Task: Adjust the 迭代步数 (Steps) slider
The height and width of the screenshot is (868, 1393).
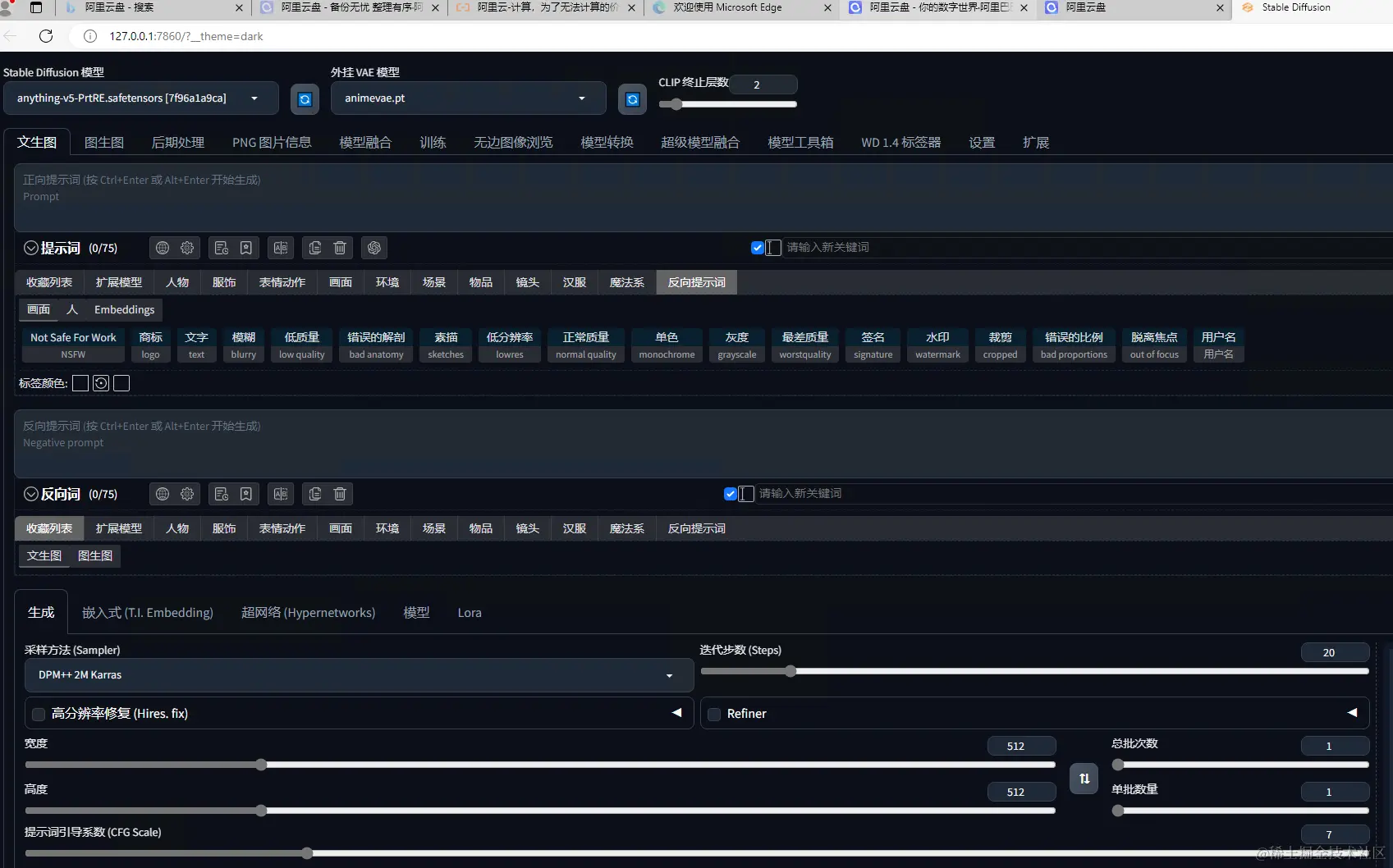Action: pyautogui.click(x=1034, y=671)
